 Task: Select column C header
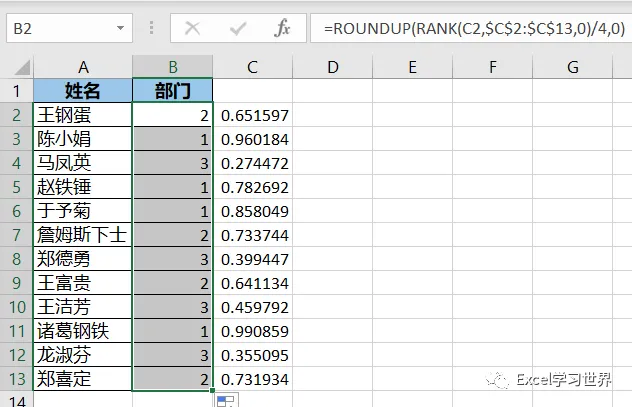(252, 67)
